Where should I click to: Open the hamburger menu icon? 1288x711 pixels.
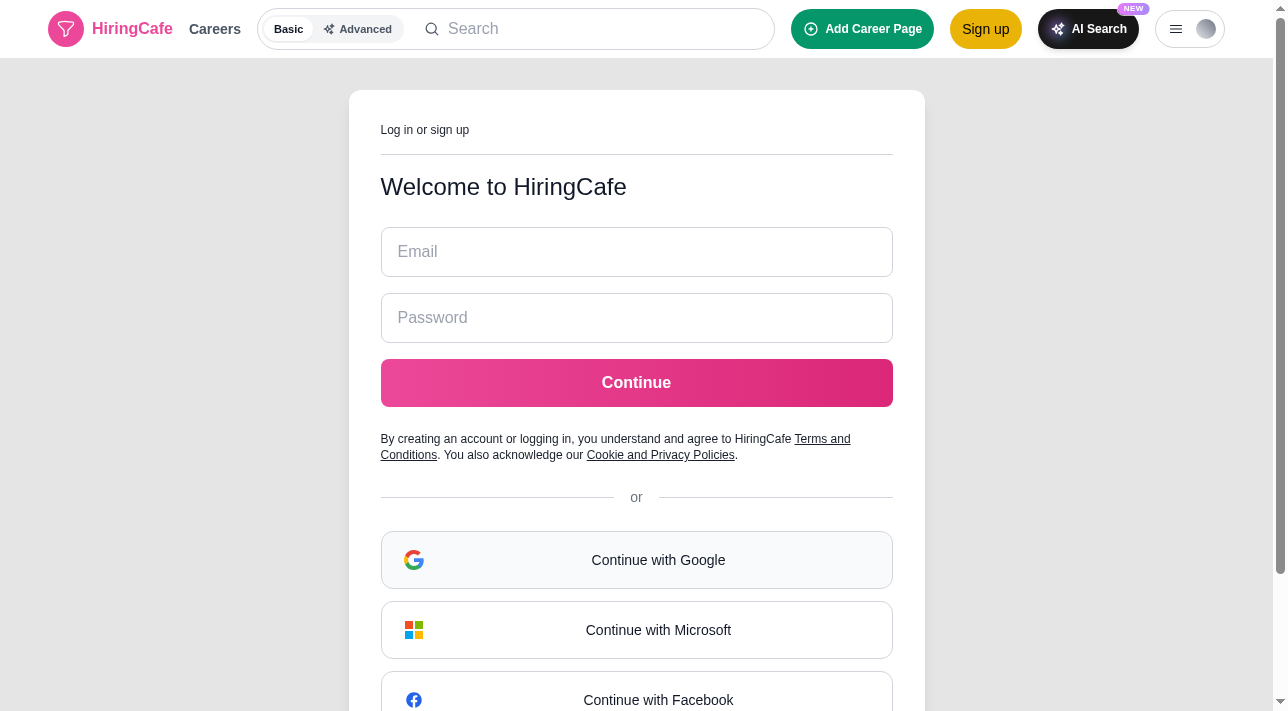pos(1176,29)
